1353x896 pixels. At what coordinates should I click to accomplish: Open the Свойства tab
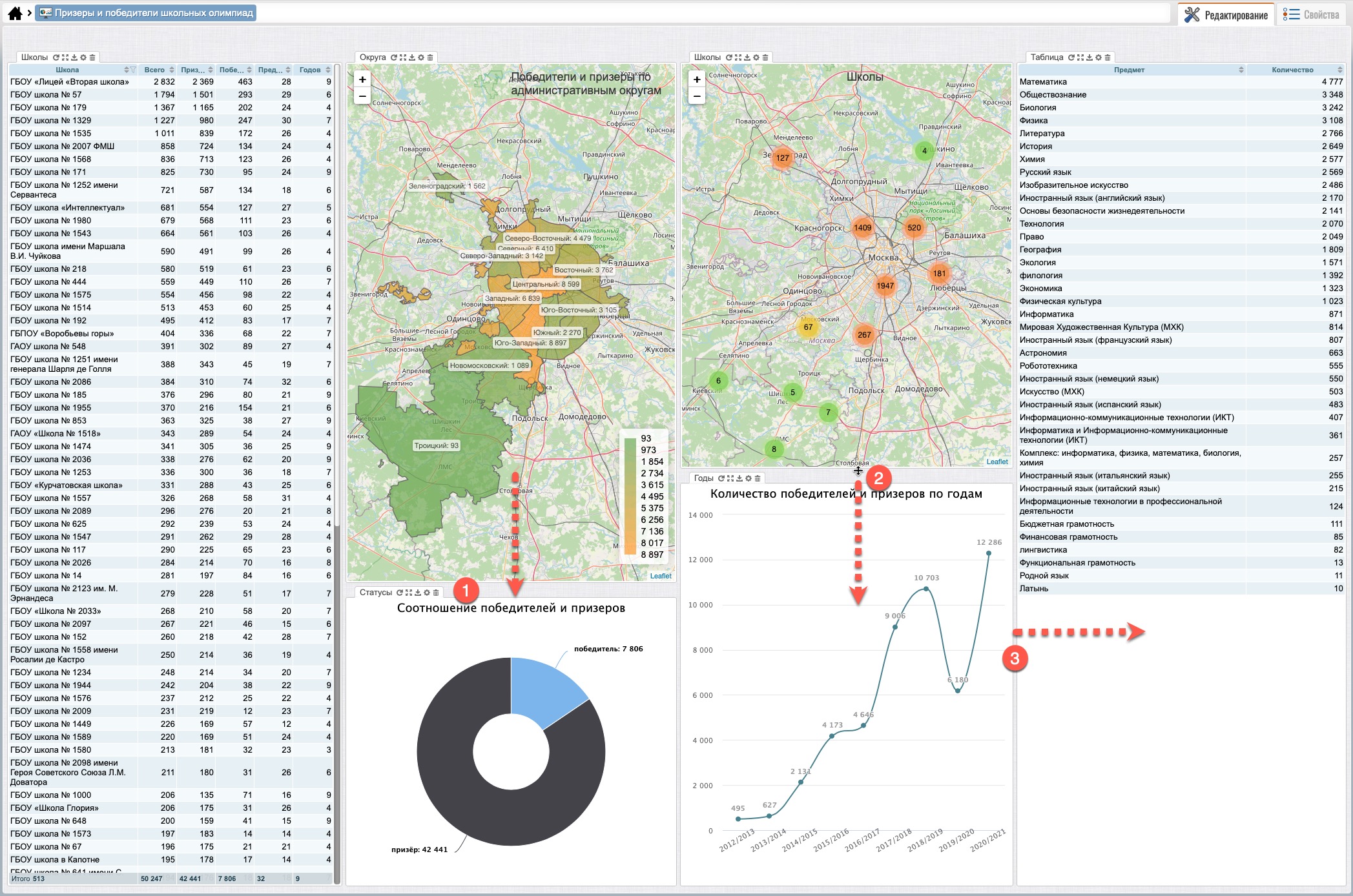point(1312,15)
